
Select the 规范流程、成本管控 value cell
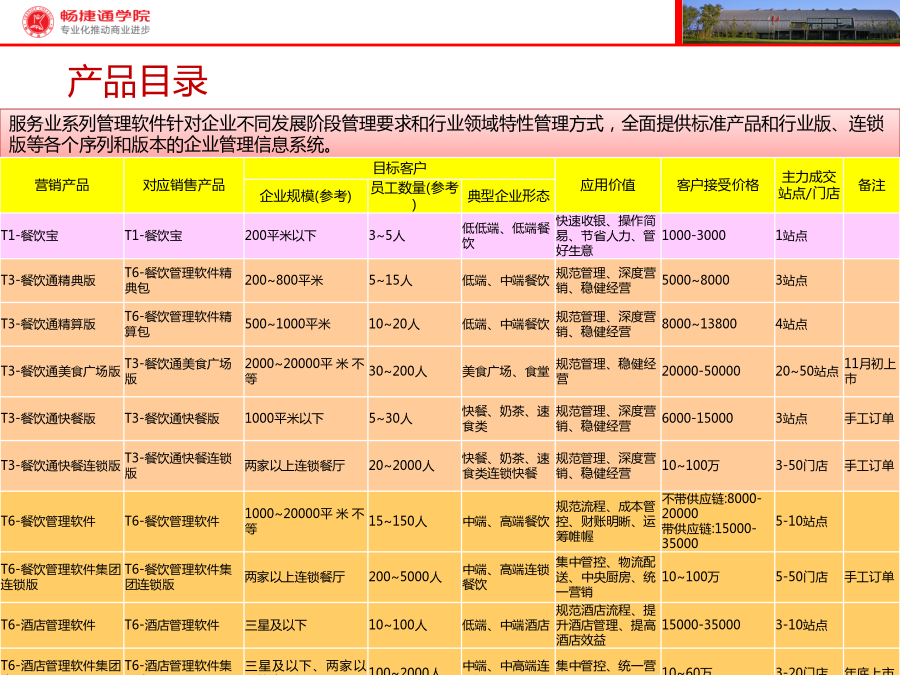pos(608,521)
